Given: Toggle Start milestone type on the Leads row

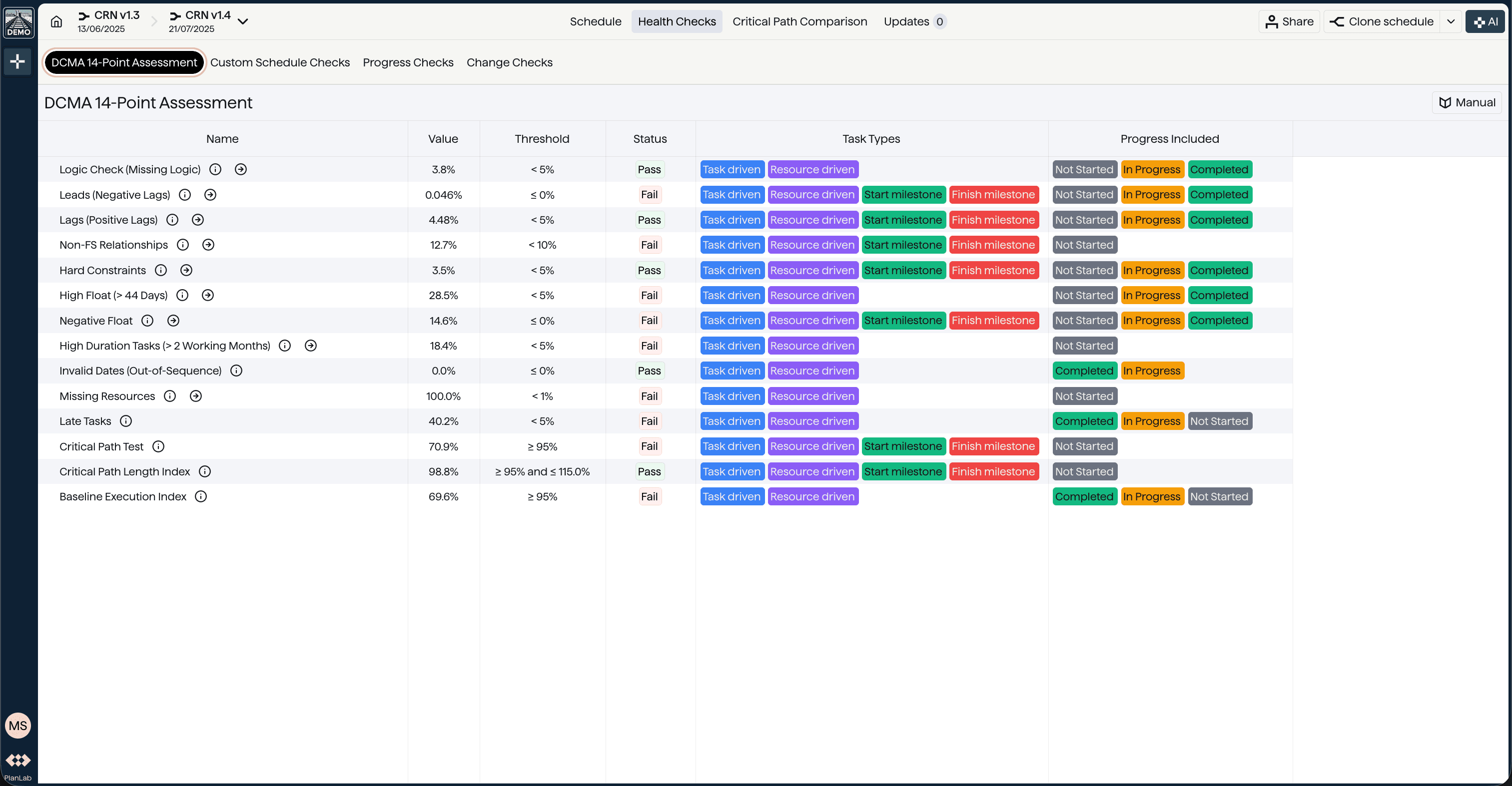Looking at the screenshot, I should point(903,194).
